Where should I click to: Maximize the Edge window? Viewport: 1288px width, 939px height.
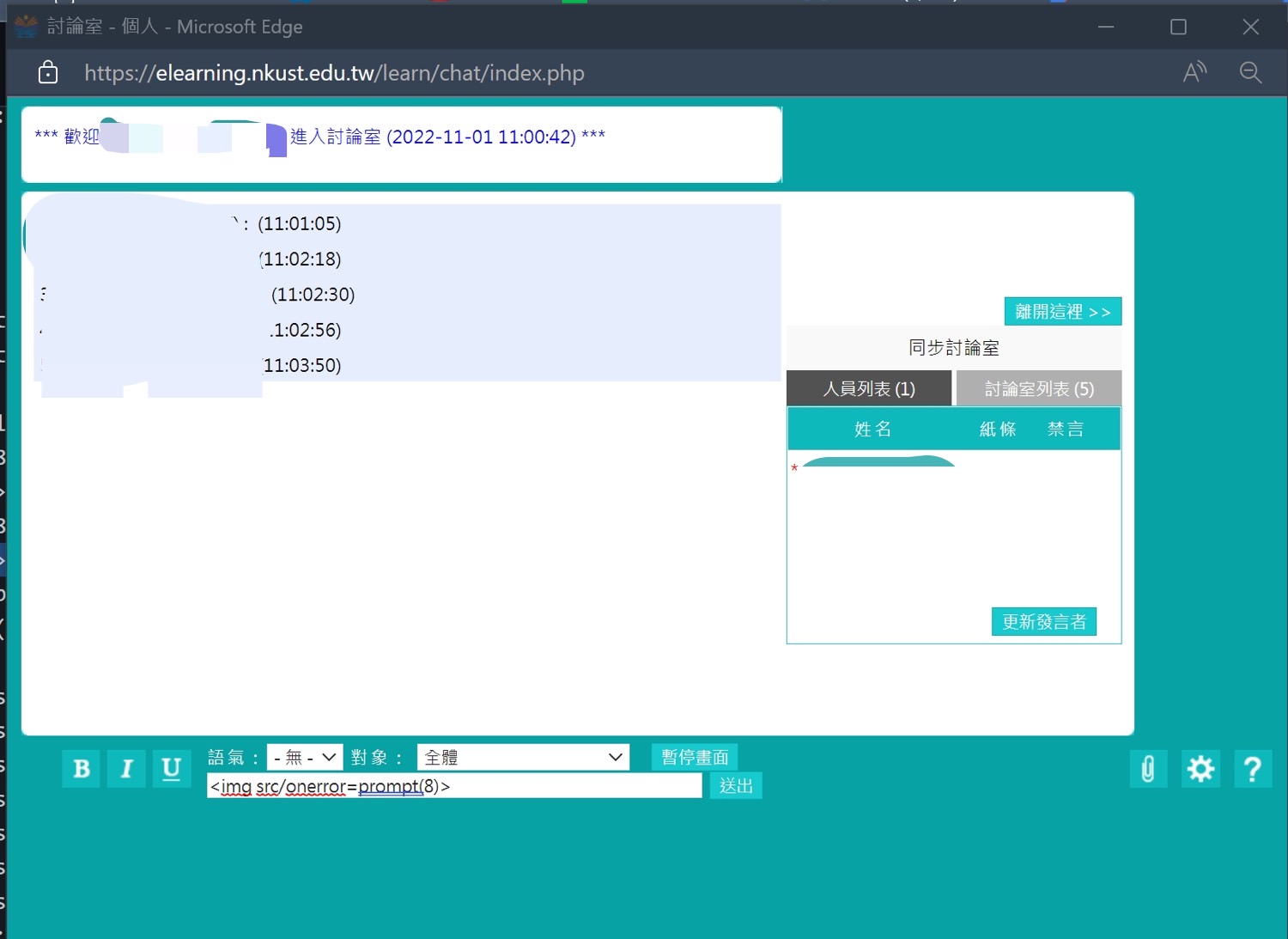[1178, 27]
